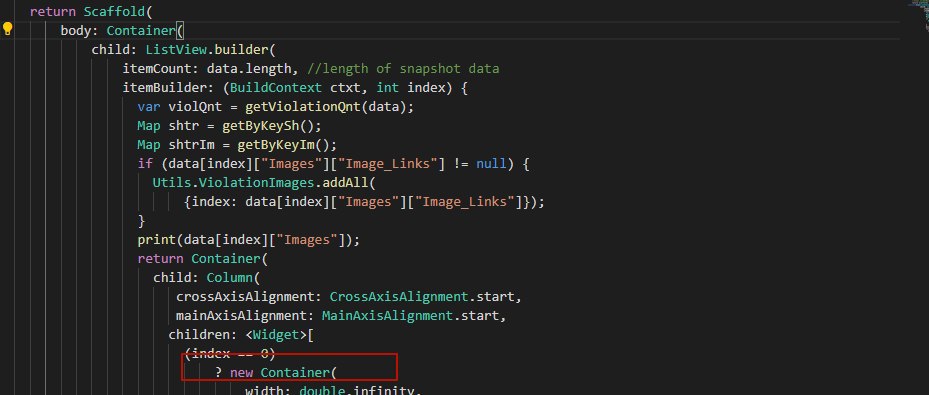Click children: <Widget>[ text
Image resolution: width=929 pixels, height=395 pixels.
coord(241,335)
